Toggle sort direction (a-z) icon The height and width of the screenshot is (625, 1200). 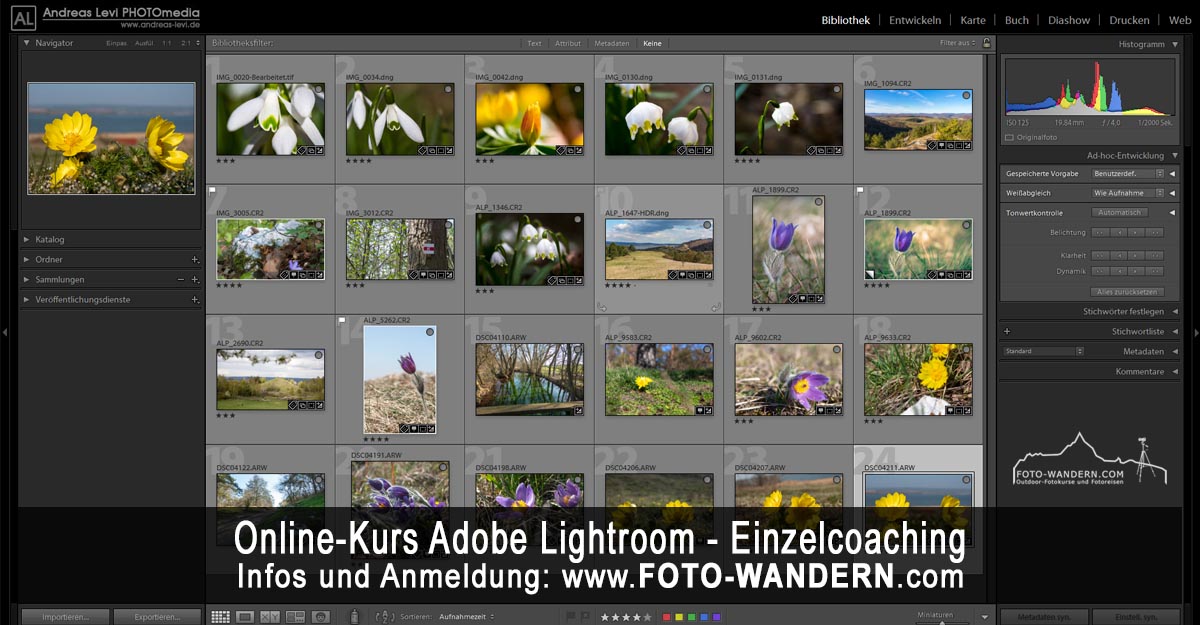pos(385,617)
